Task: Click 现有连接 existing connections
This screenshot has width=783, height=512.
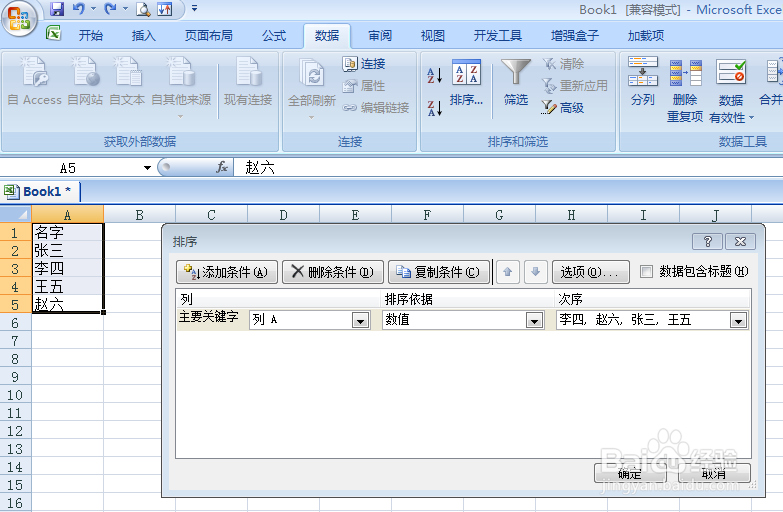Action: pyautogui.click(x=248, y=81)
